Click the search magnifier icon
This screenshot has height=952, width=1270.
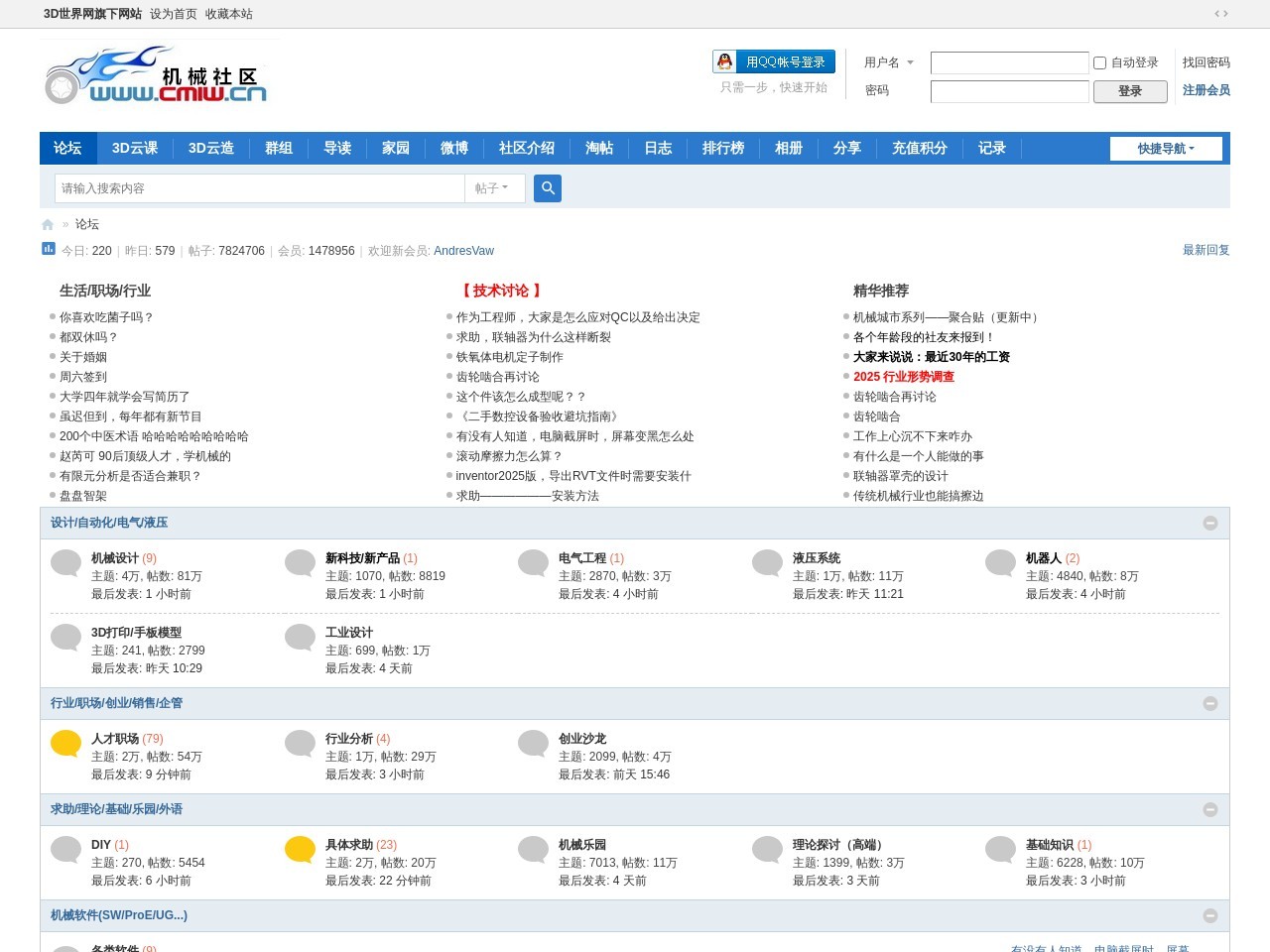tap(548, 187)
